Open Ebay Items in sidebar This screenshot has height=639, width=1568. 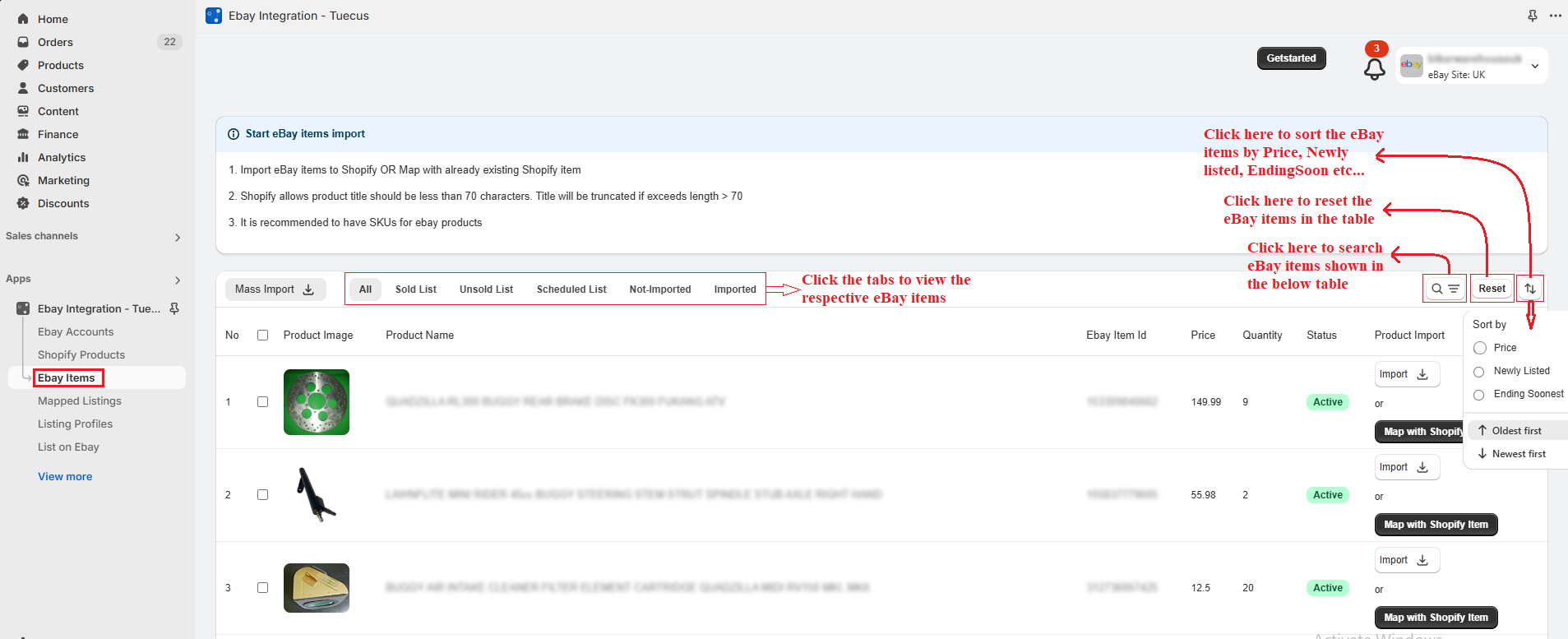67,377
